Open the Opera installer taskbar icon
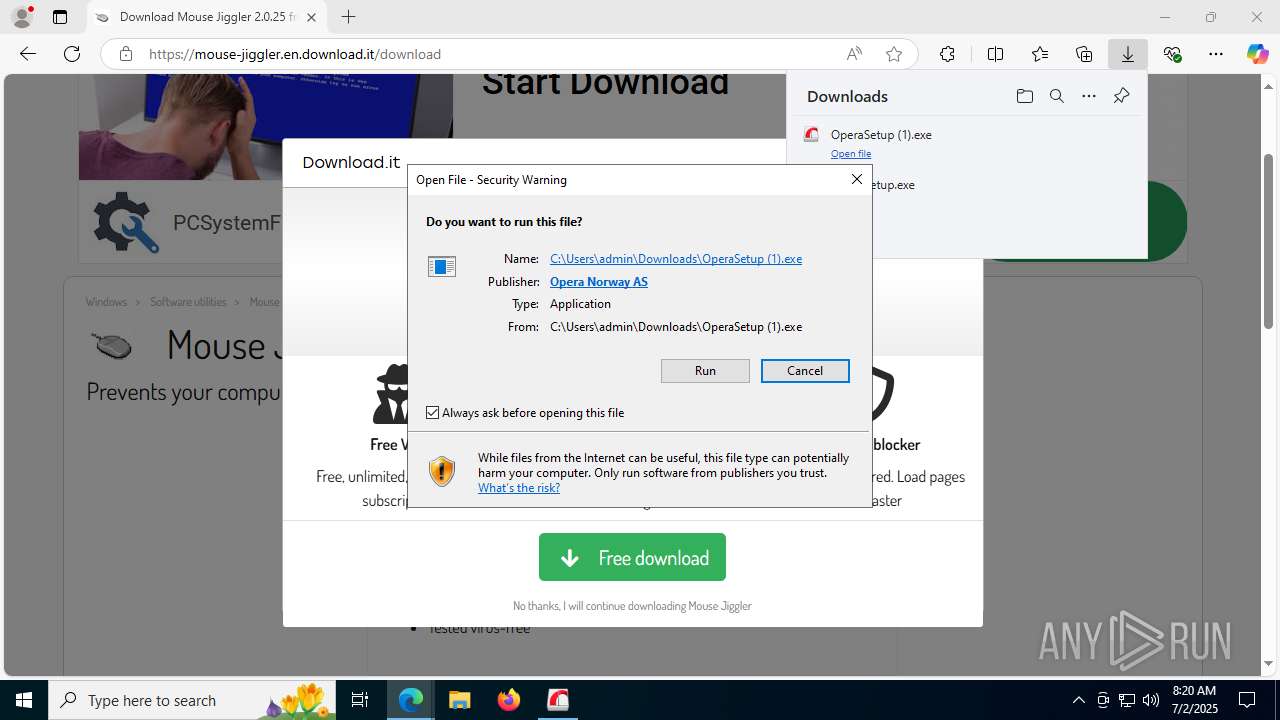Viewport: 1280px width, 720px height. [x=557, y=700]
